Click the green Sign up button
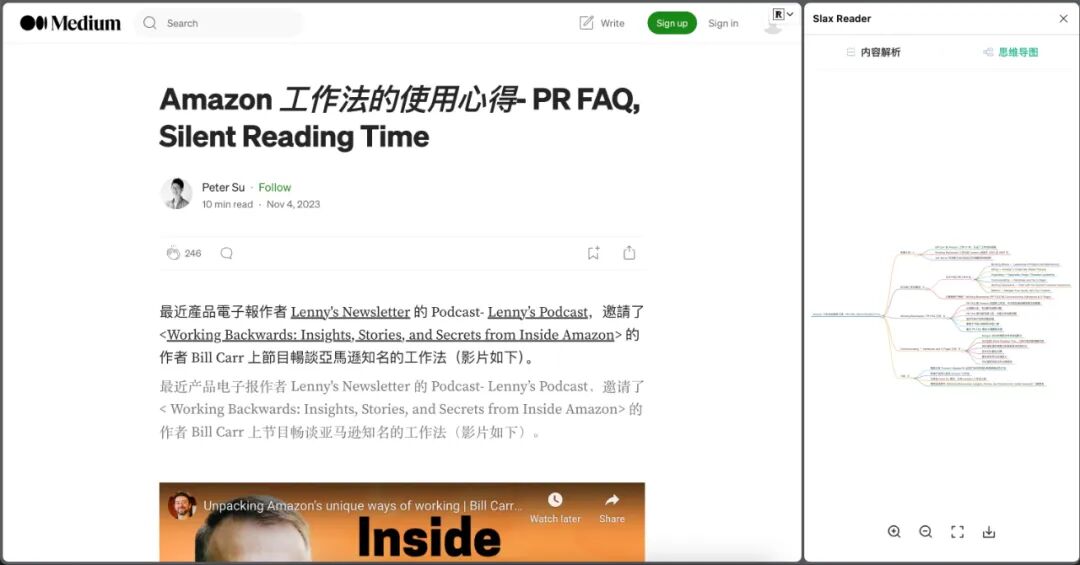The image size is (1080, 565). point(672,23)
